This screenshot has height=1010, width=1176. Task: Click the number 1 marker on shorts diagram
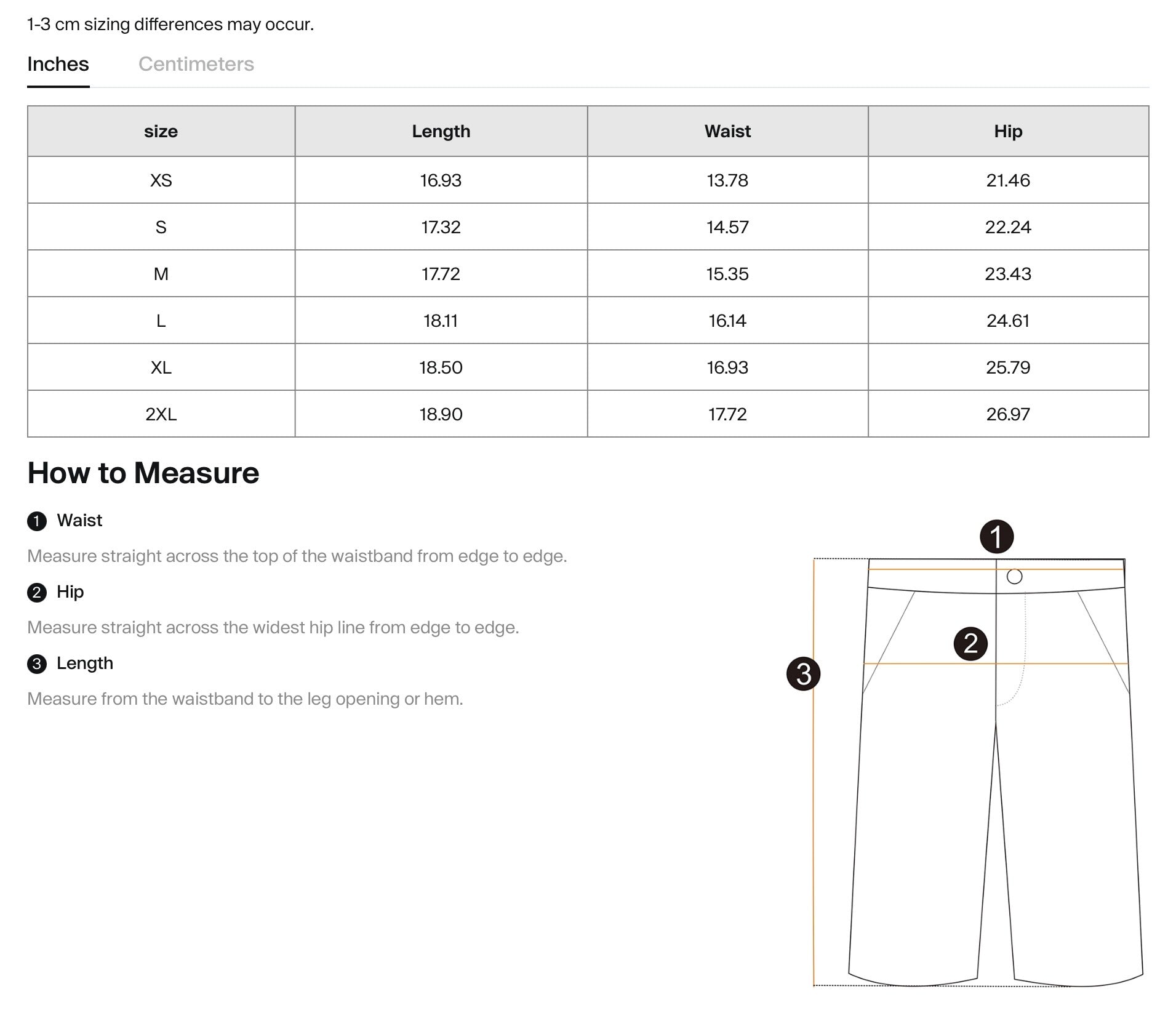[x=996, y=536]
